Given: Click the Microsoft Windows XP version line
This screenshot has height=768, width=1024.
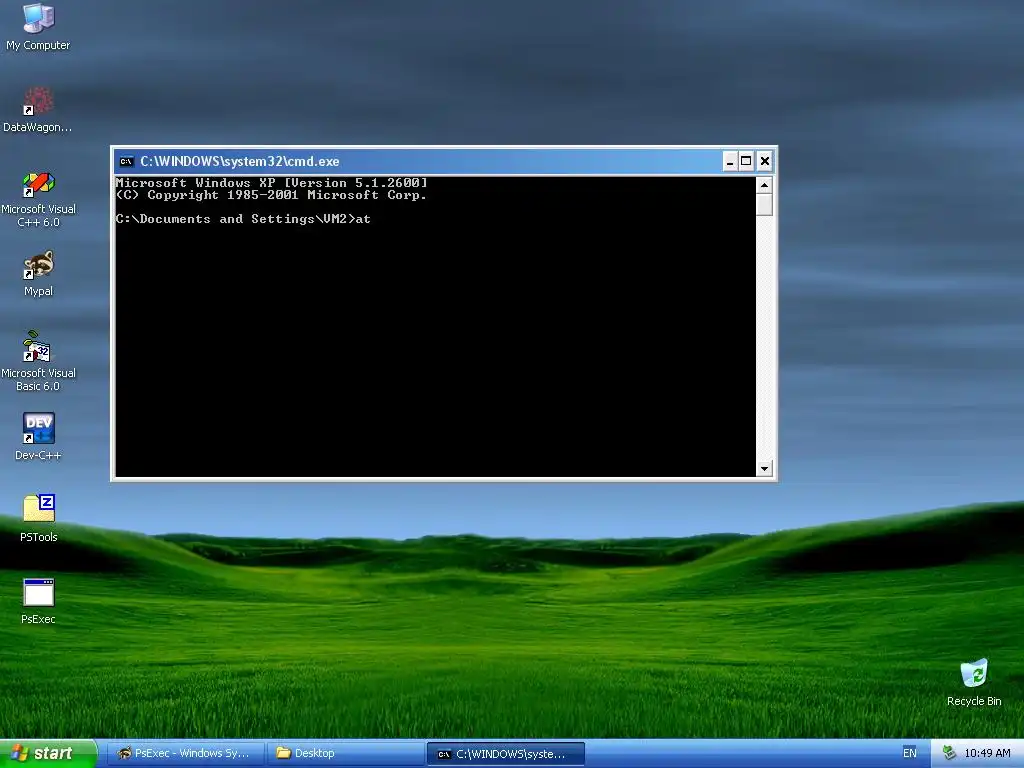Looking at the screenshot, I should 272,182.
